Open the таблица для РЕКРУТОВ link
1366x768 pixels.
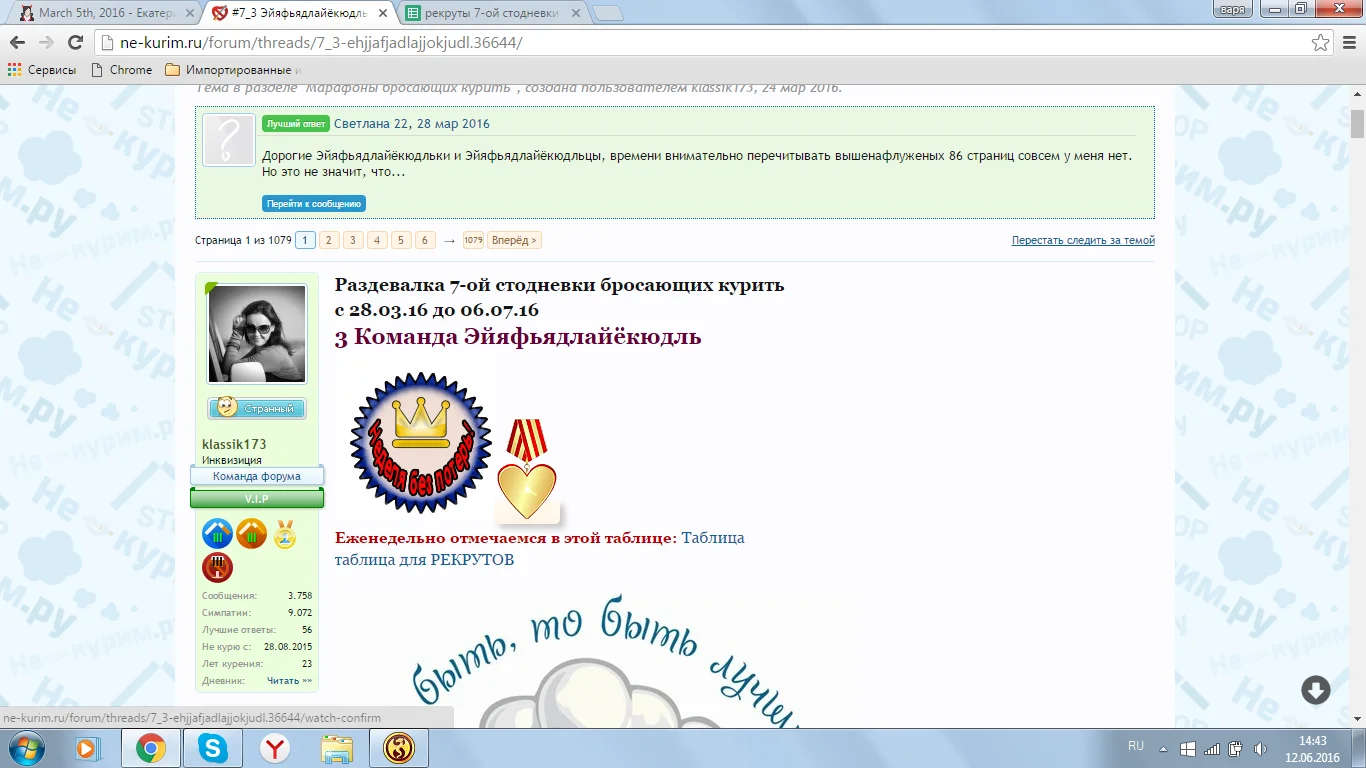(424, 560)
